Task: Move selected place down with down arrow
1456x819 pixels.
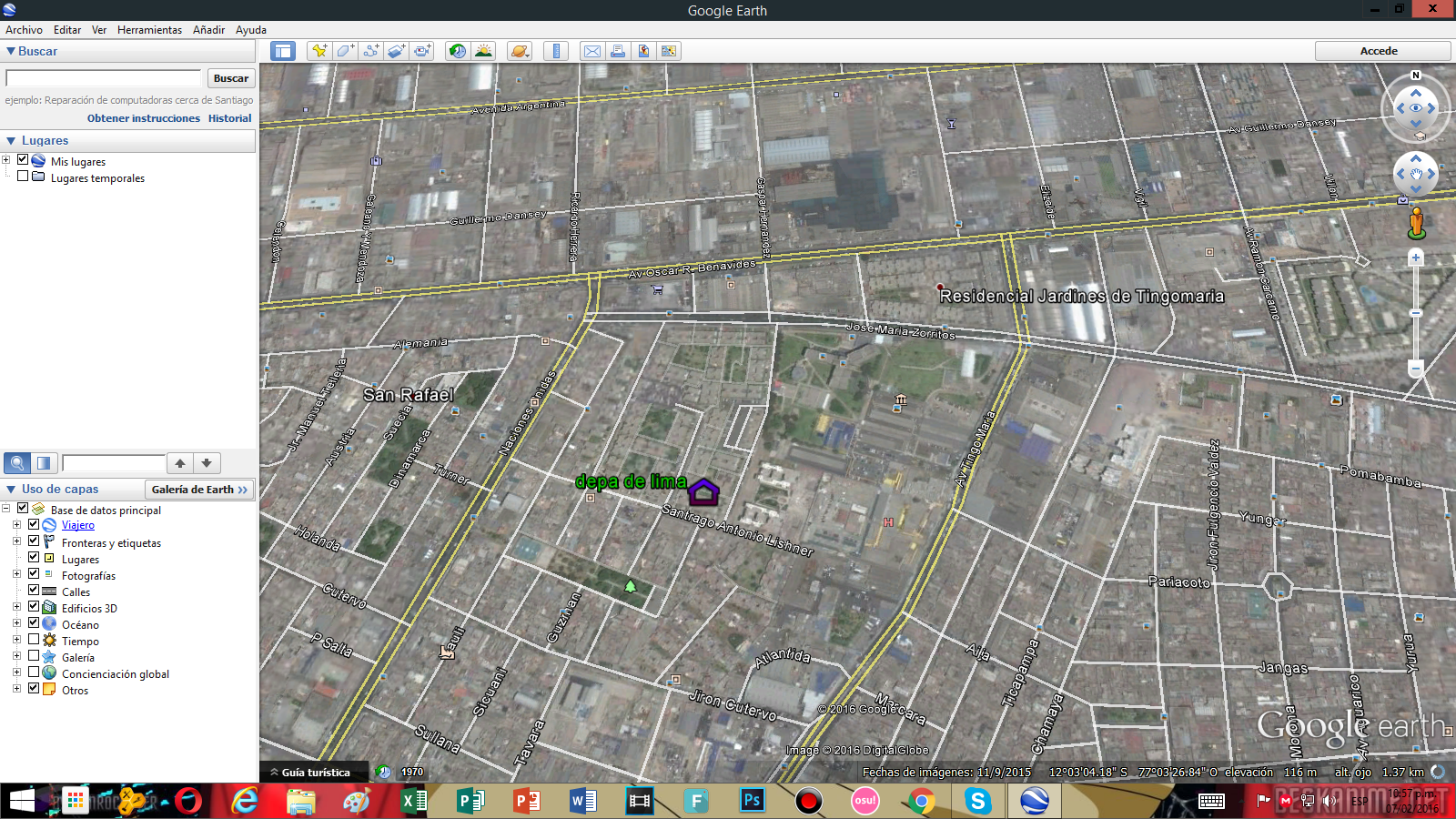Action: [207, 463]
